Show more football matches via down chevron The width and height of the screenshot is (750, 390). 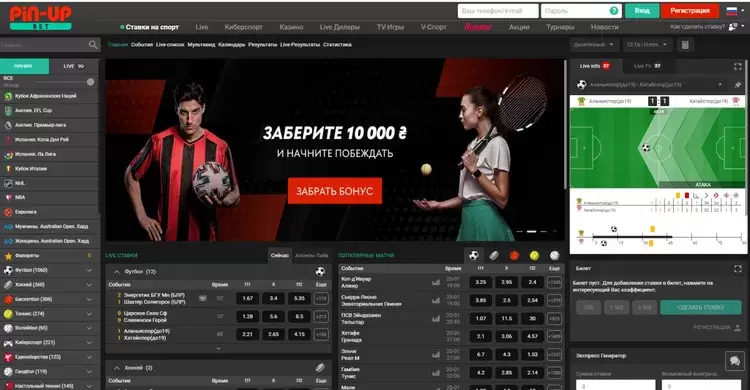click(219, 348)
